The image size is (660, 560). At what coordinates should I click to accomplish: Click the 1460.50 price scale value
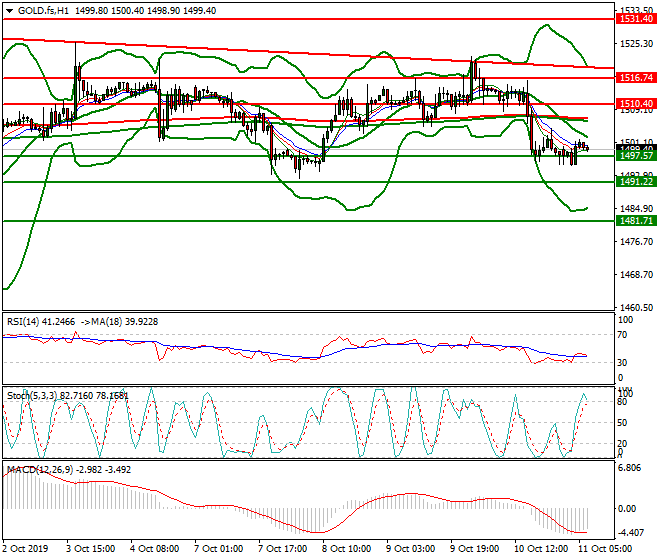(636, 308)
